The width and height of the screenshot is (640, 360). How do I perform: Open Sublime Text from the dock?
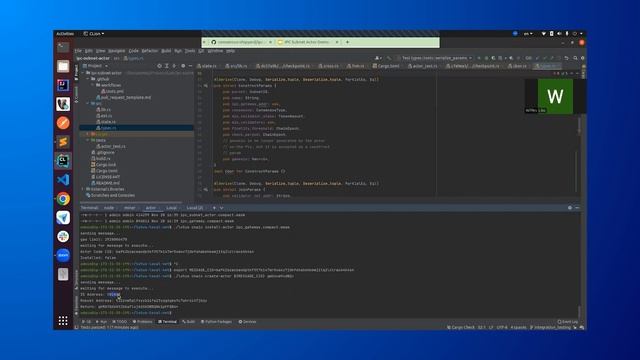63,142
